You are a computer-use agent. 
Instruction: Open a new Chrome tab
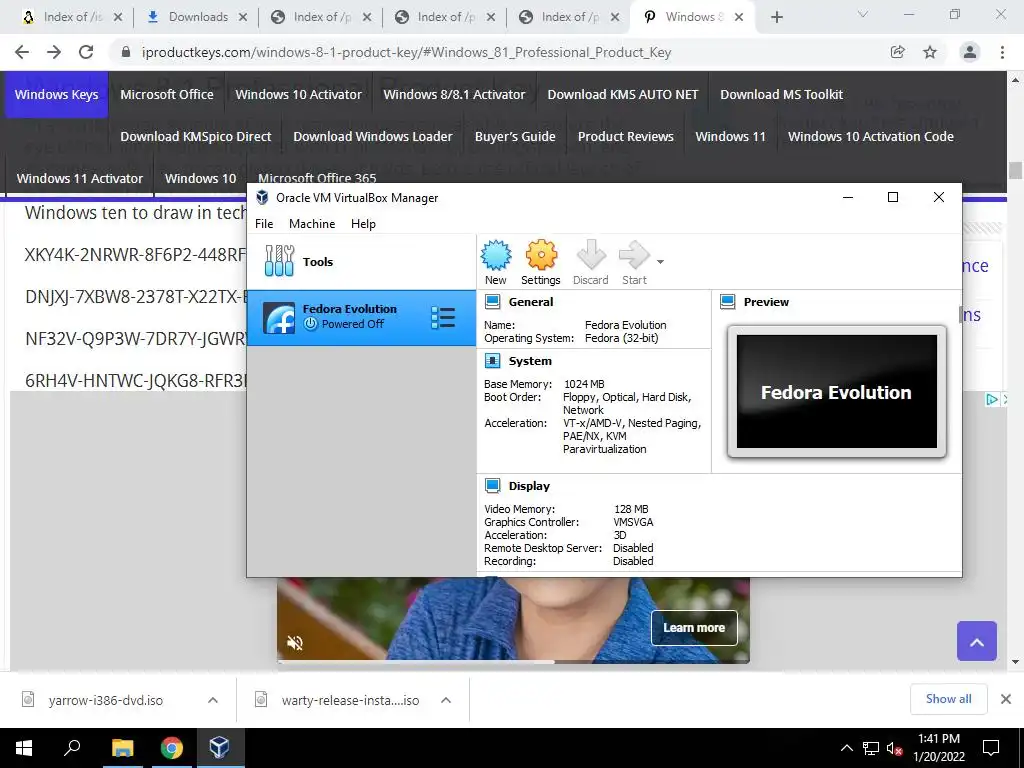[776, 17]
